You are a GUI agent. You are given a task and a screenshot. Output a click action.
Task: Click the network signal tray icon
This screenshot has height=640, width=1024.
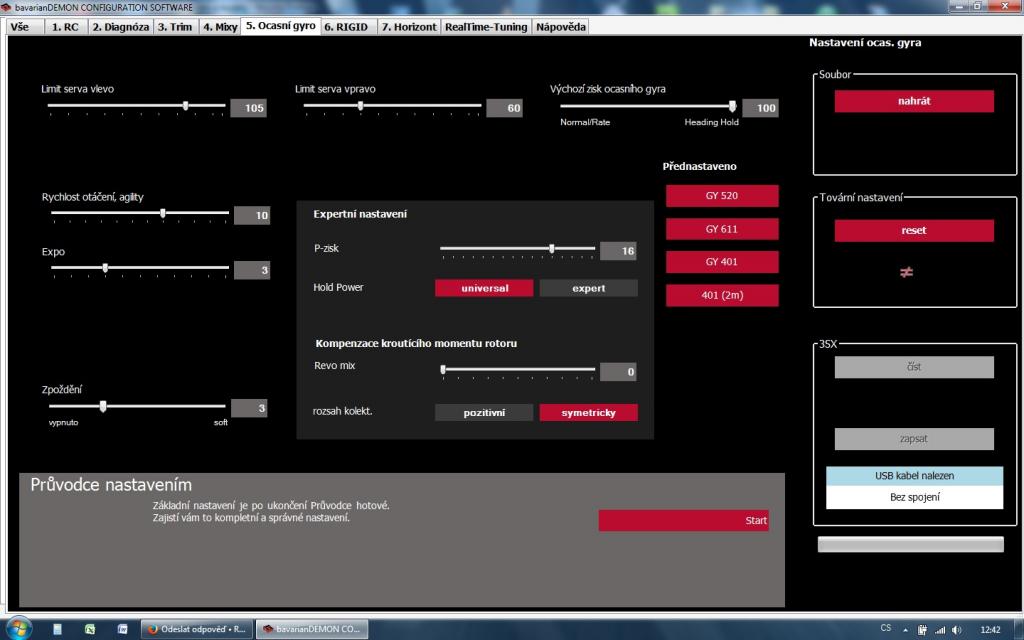pos(939,629)
